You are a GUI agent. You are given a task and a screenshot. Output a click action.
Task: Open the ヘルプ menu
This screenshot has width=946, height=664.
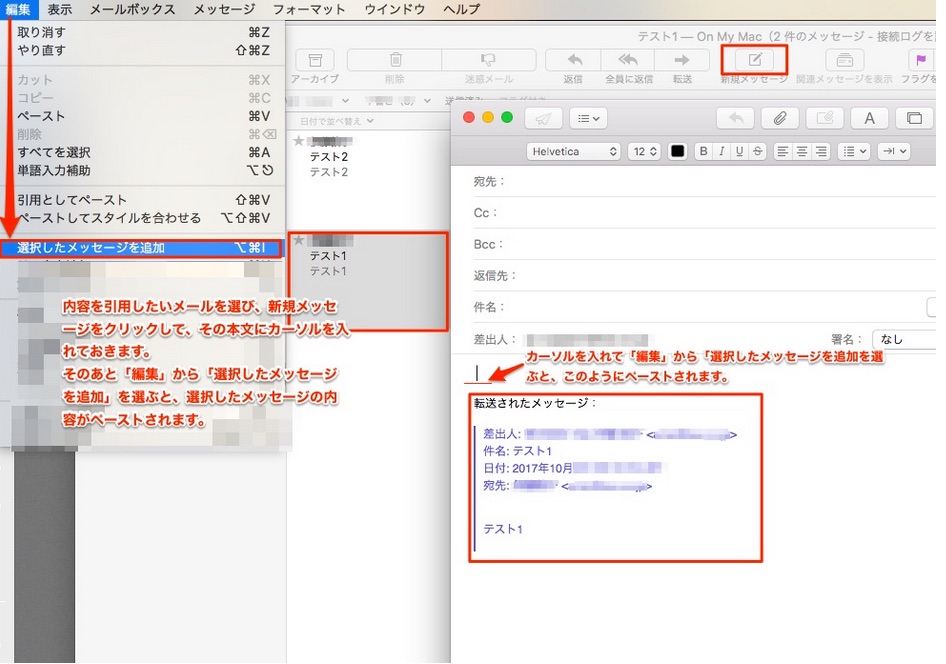(462, 9)
